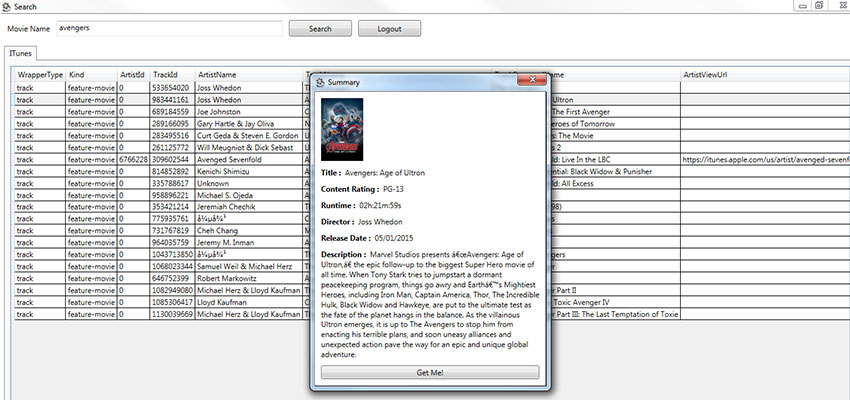Click the Description text paragraph
The width and height of the screenshot is (850, 400).
coord(430,305)
